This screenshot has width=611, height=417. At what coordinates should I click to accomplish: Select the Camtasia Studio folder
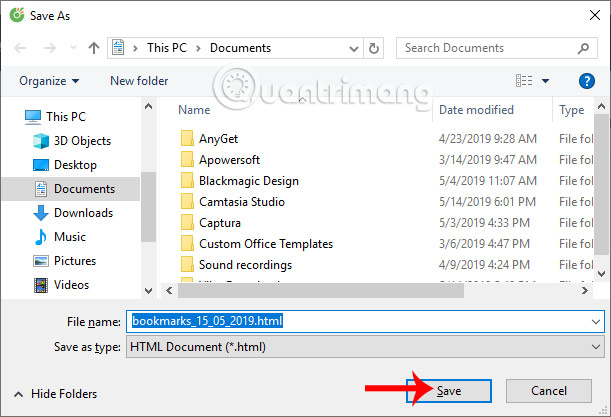point(242,202)
